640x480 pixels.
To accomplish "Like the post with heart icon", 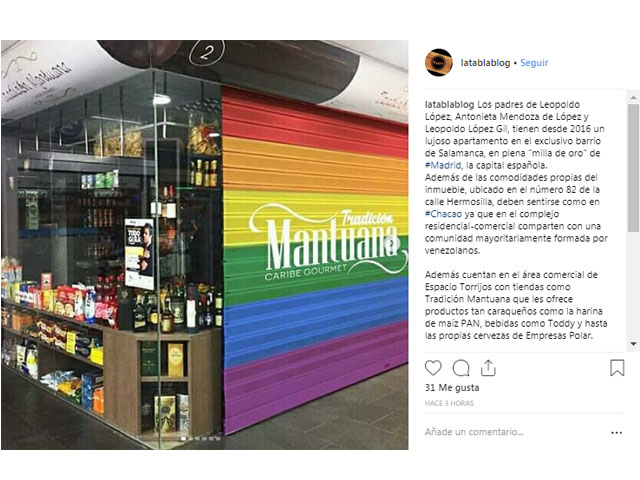I will (x=433, y=368).
